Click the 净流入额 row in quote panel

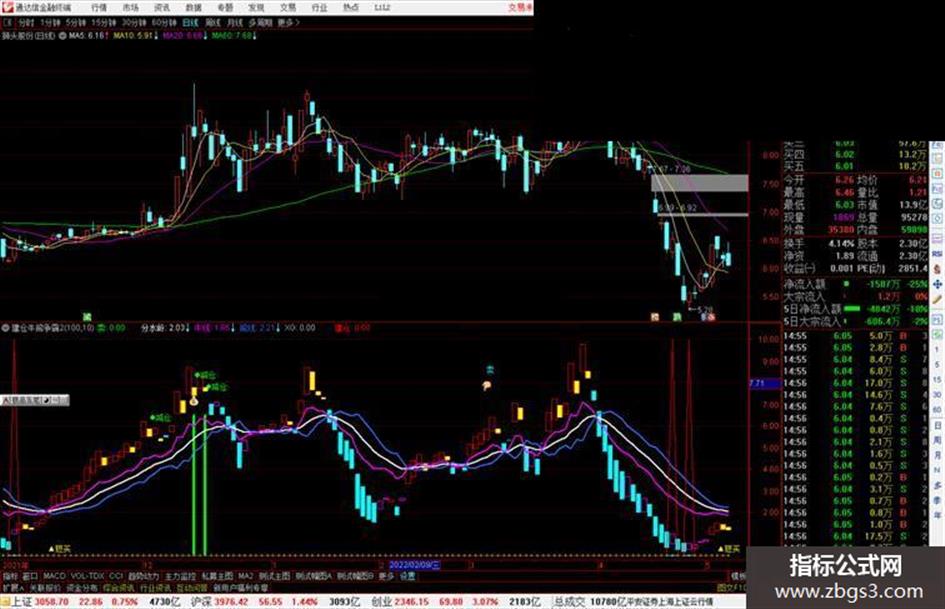[x=855, y=284]
